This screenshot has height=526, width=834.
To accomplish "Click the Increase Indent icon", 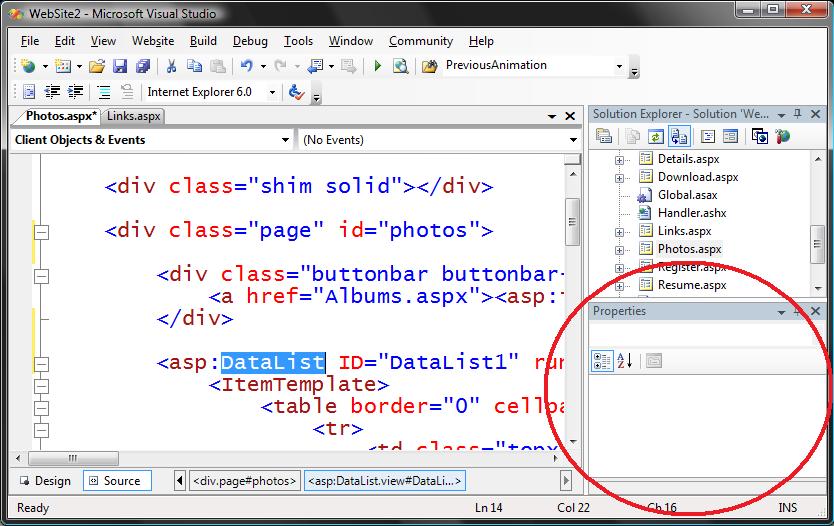I will (x=75, y=92).
